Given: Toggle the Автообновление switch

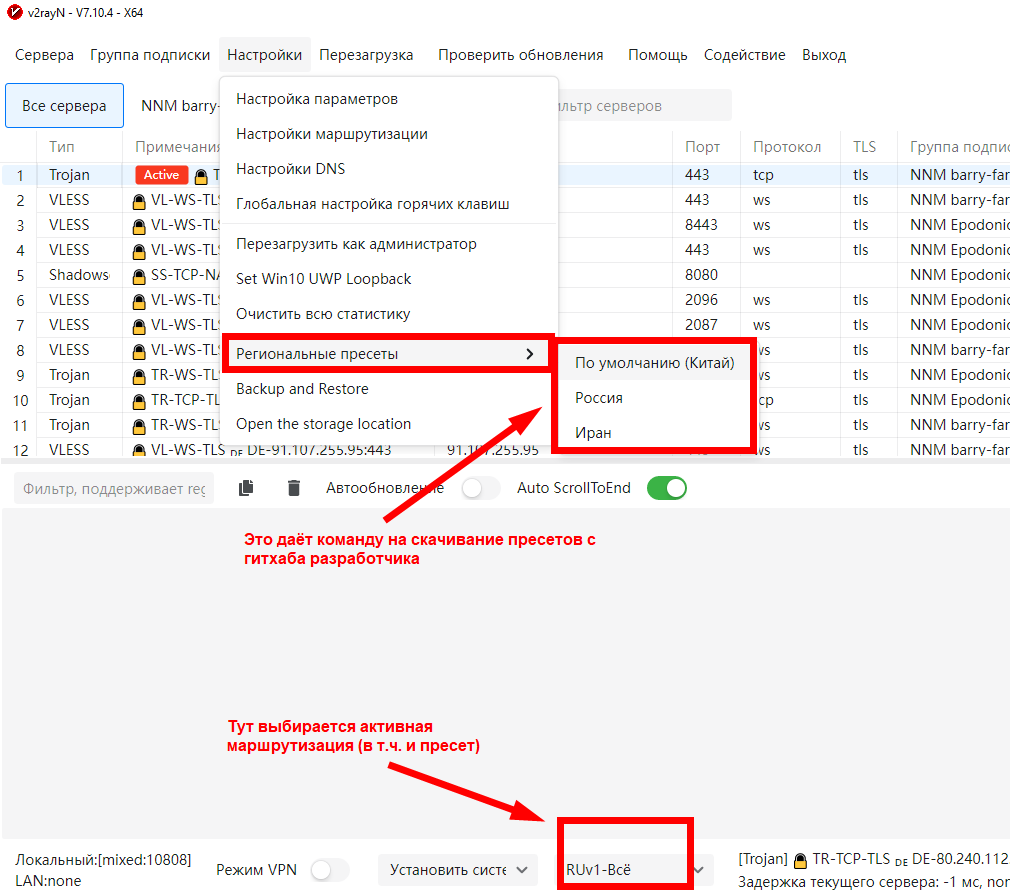Looking at the screenshot, I should [x=481, y=488].
